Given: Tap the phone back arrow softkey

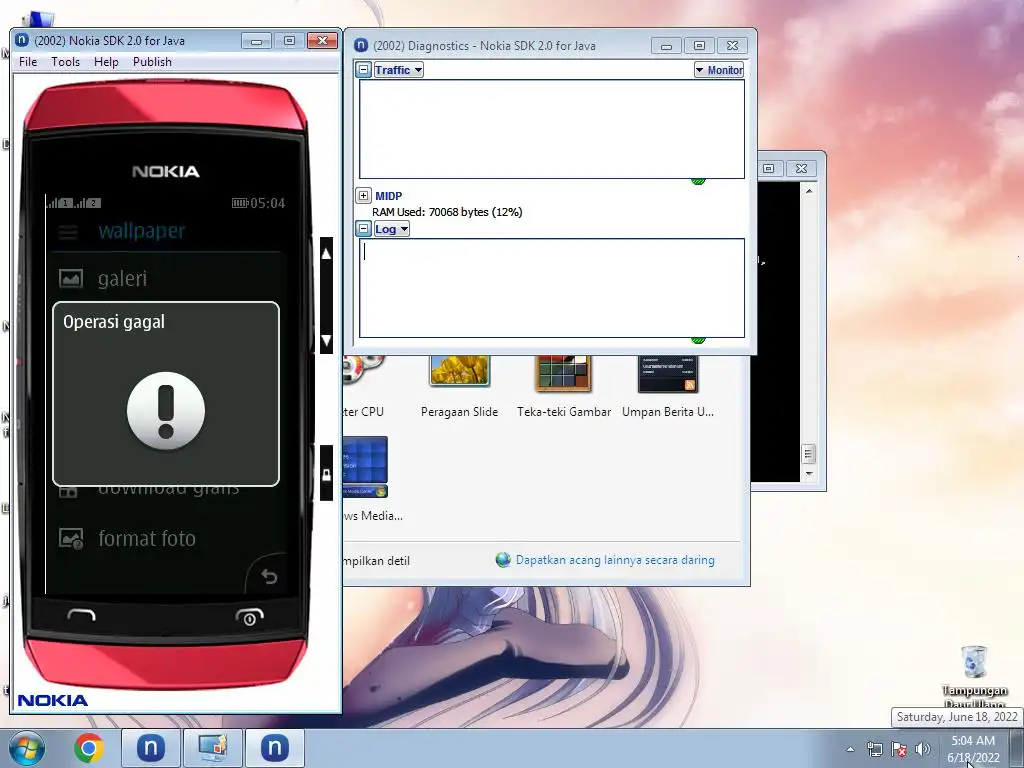Looking at the screenshot, I should pos(269,576).
